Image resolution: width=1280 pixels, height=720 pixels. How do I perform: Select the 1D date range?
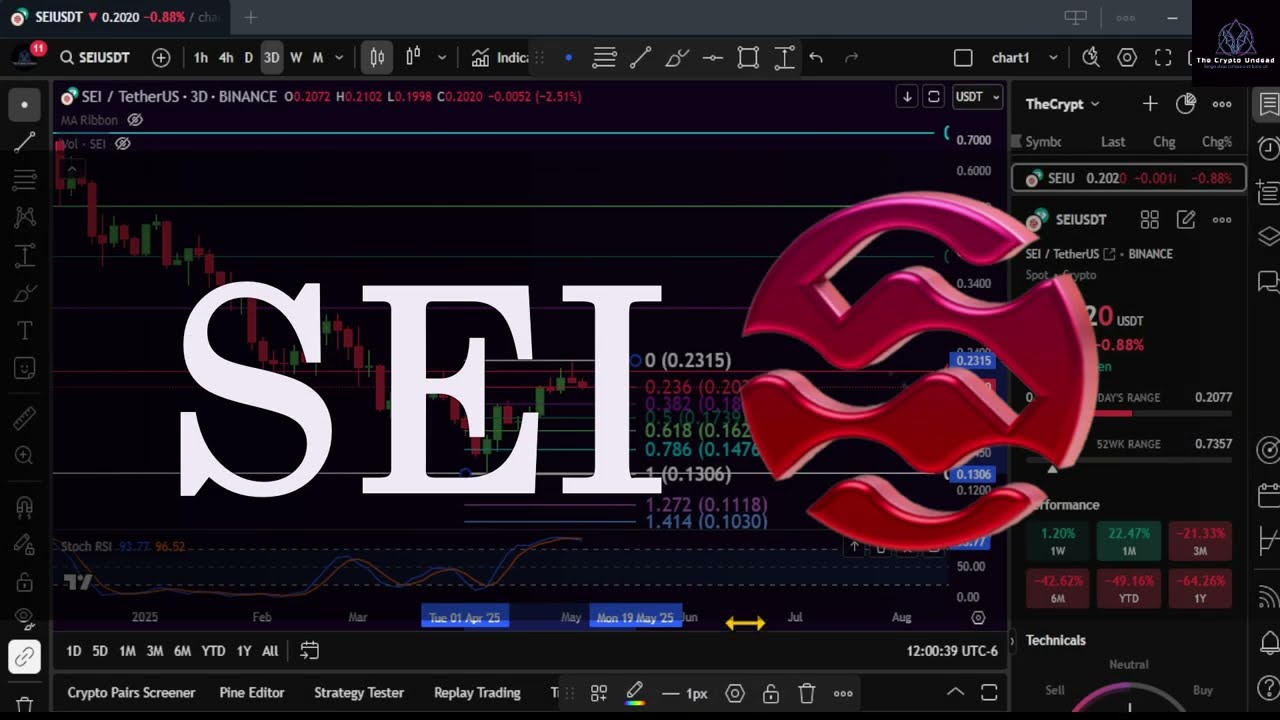pos(74,651)
